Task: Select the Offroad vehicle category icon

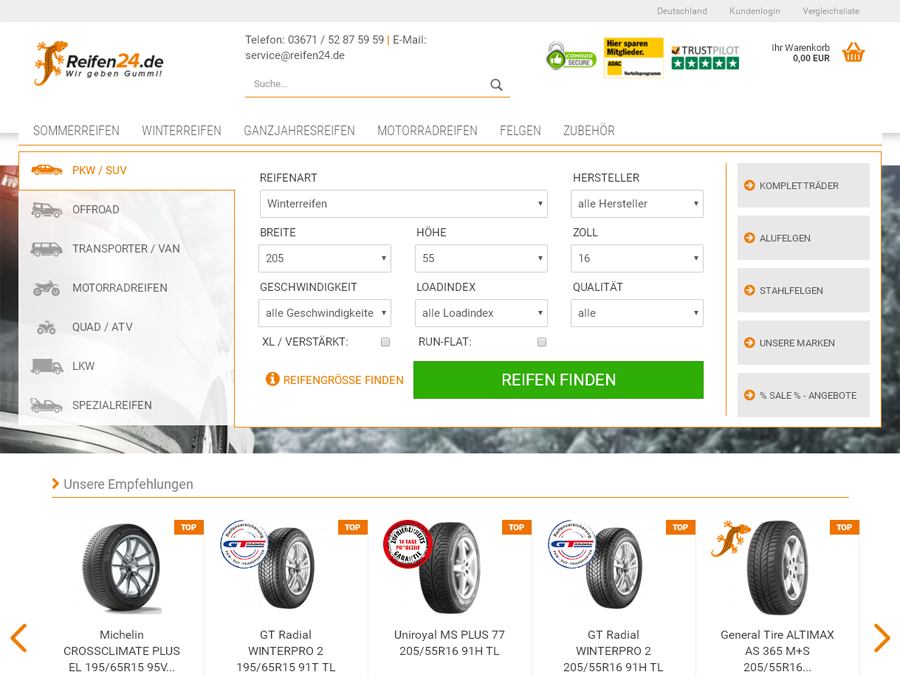Action: [46, 210]
